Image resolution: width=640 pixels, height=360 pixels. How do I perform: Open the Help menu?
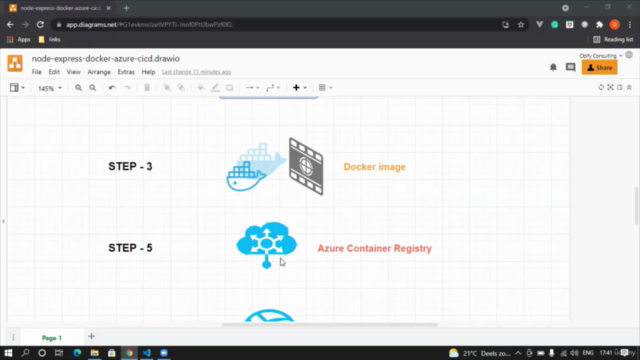pos(148,72)
